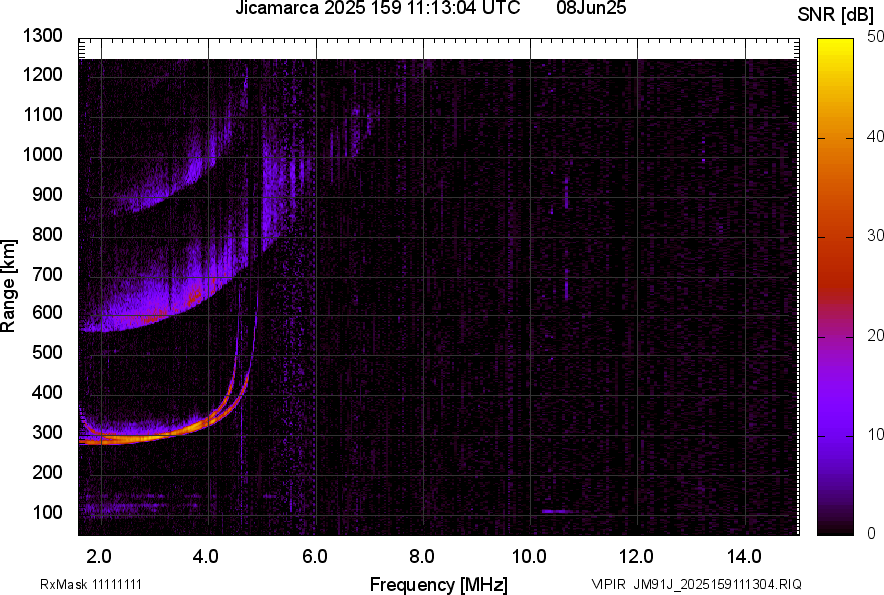
Task: Click the SNR colorbar gradient
Action: 835,287
